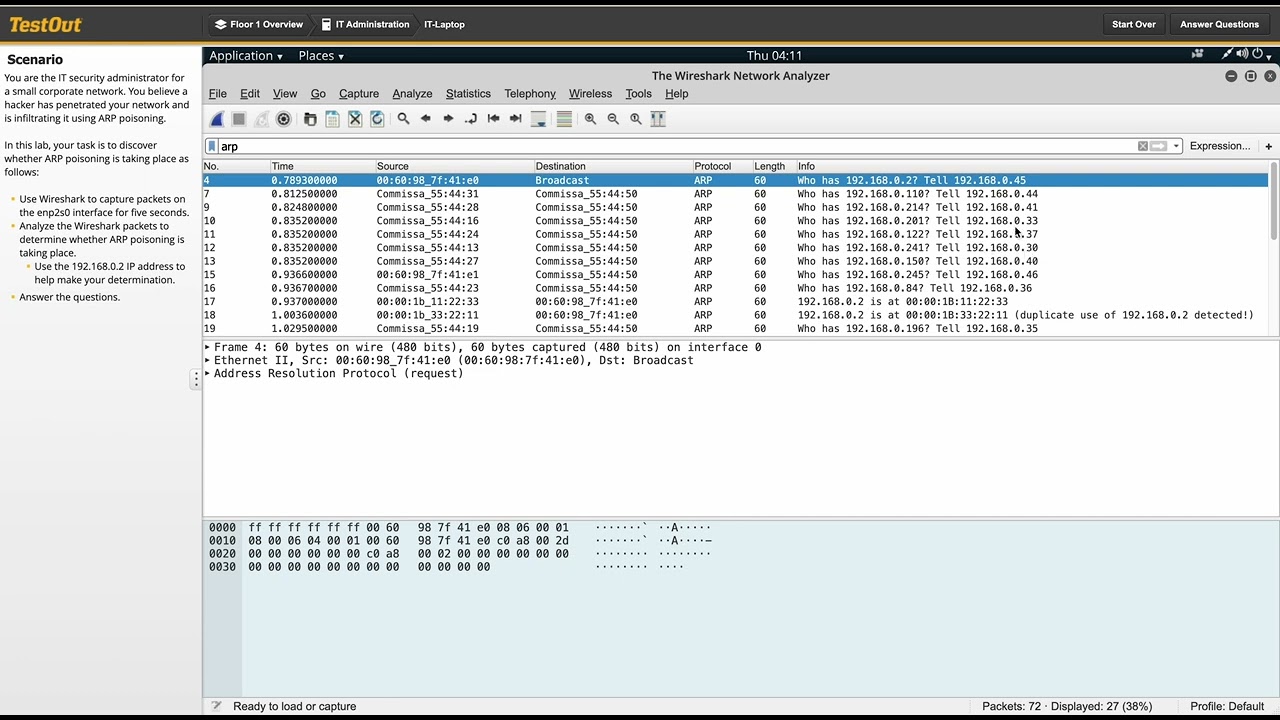The width and height of the screenshot is (1280, 720).
Task: Close this capture file icon
Action: [x=355, y=119]
